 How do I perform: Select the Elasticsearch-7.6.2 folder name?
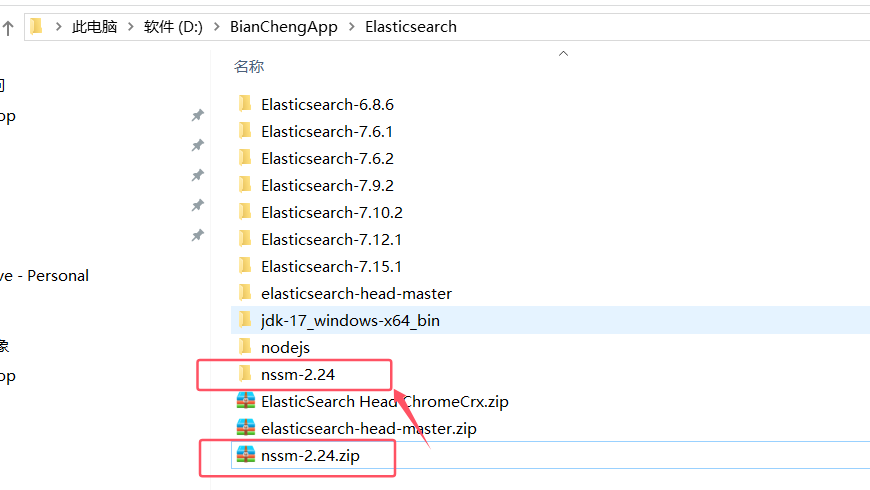point(327,159)
